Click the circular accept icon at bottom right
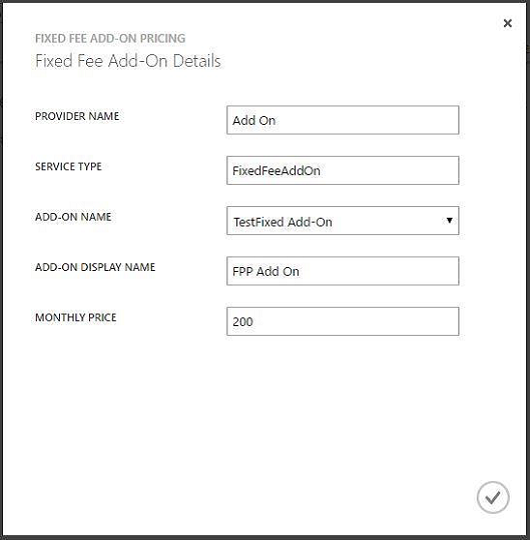530x540 pixels. pos(493,497)
